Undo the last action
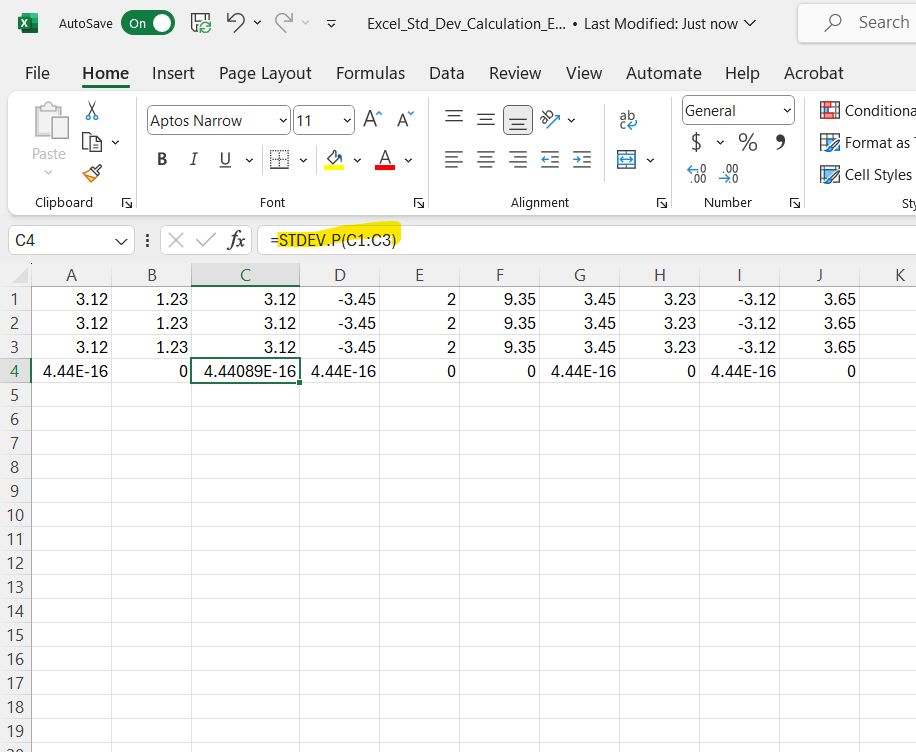The height and width of the screenshot is (752, 916). click(x=236, y=23)
